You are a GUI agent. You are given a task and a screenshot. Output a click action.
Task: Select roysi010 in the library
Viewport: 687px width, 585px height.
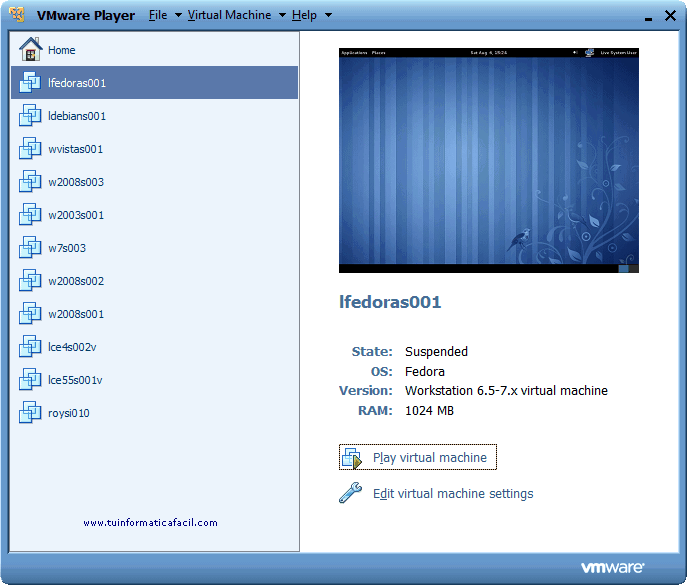click(x=154, y=413)
